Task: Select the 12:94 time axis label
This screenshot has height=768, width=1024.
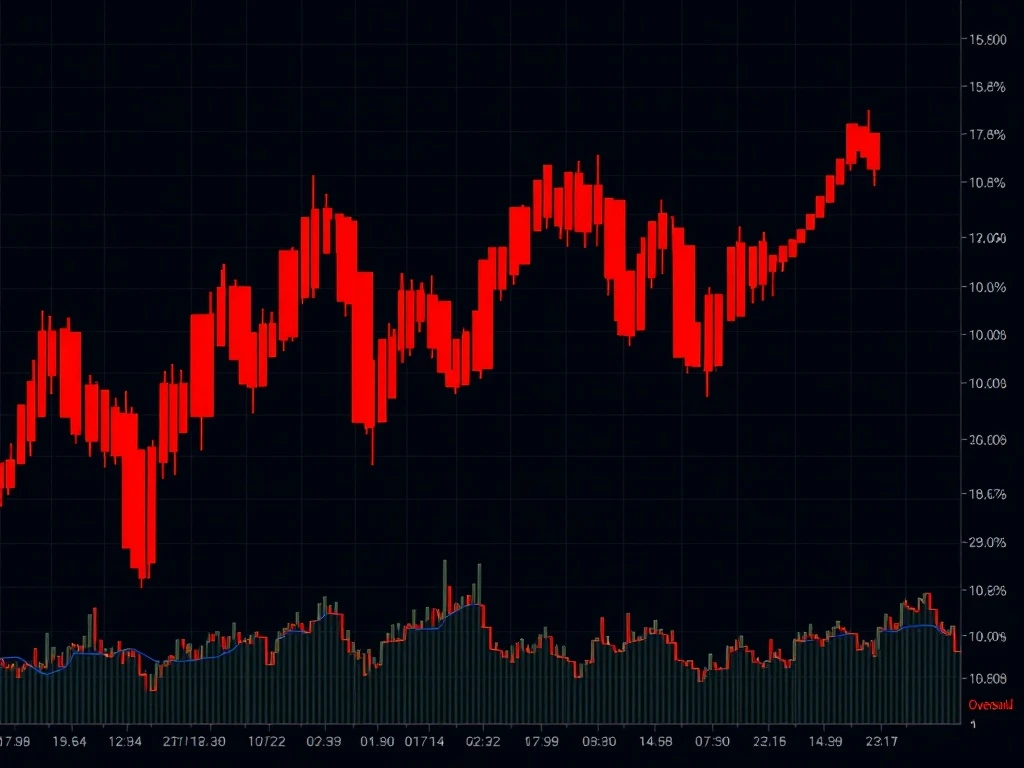Action: pos(125,741)
